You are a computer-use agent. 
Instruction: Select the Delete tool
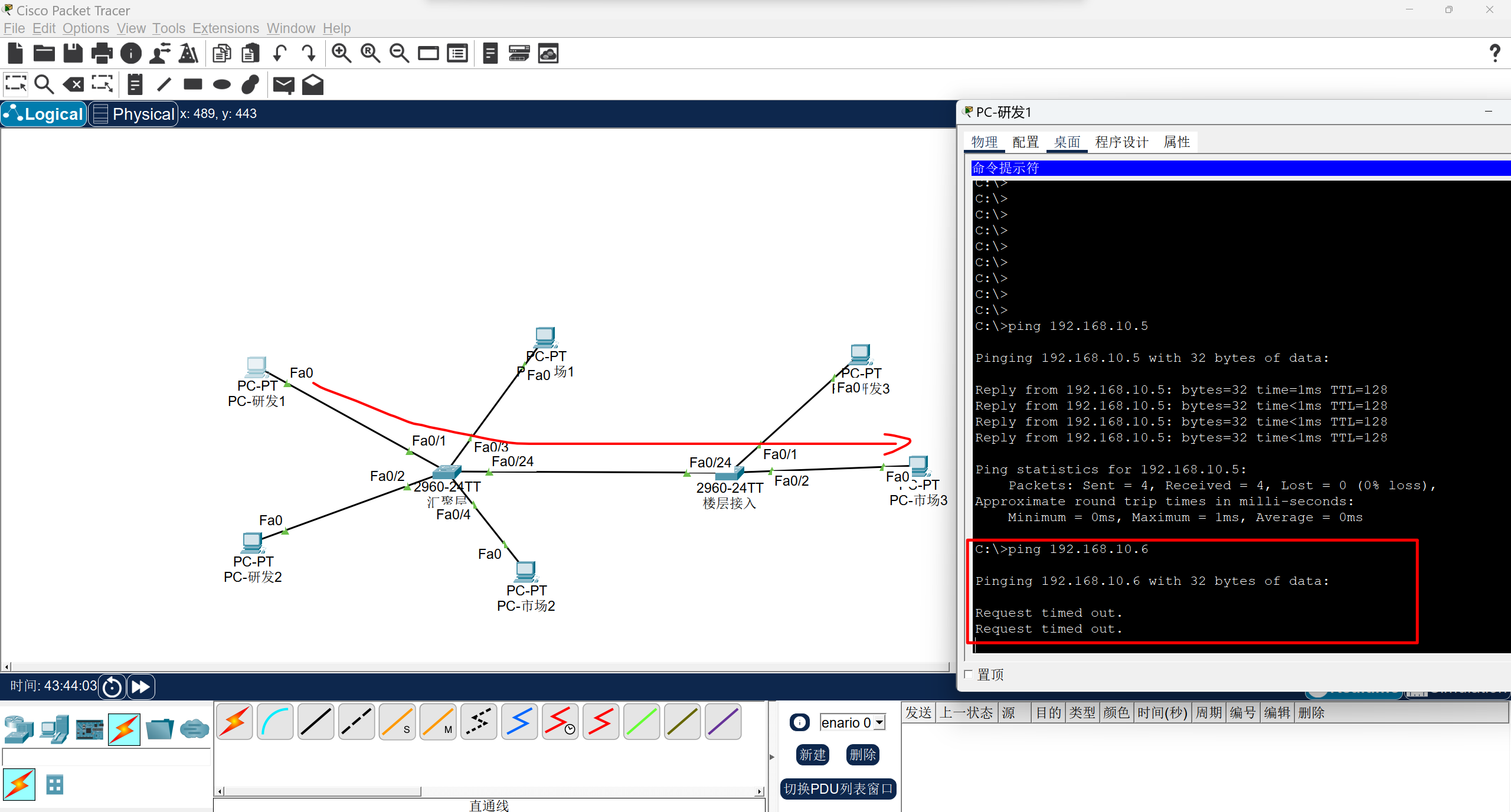click(x=73, y=84)
